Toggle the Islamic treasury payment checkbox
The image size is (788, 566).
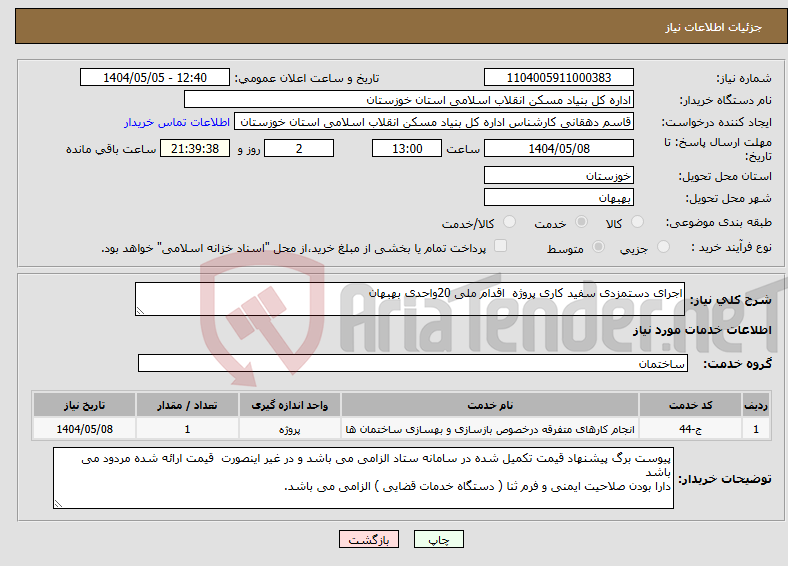click(501, 246)
